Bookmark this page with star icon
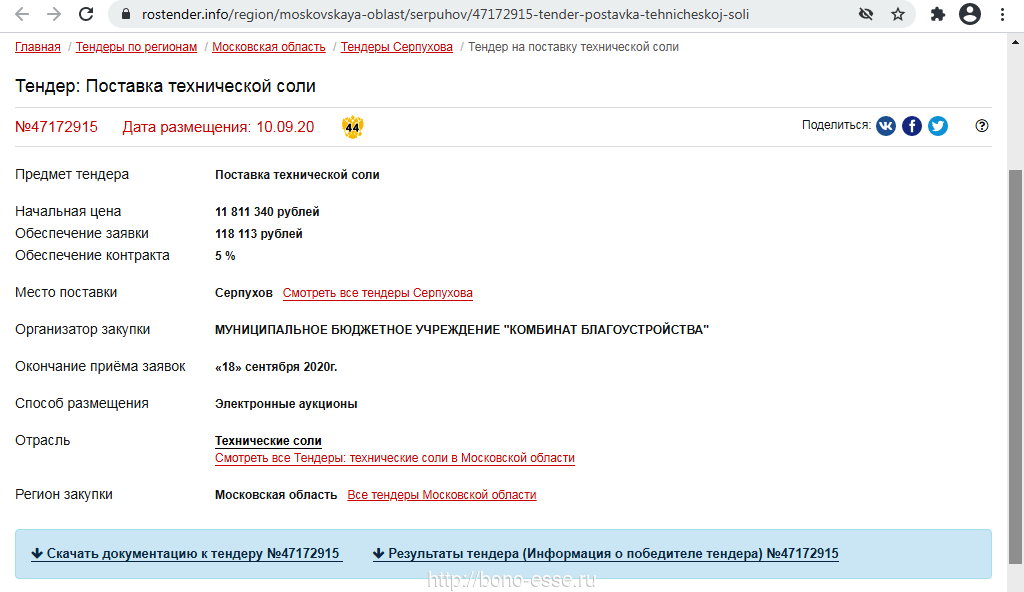Image resolution: width=1024 pixels, height=592 pixels. click(898, 14)
